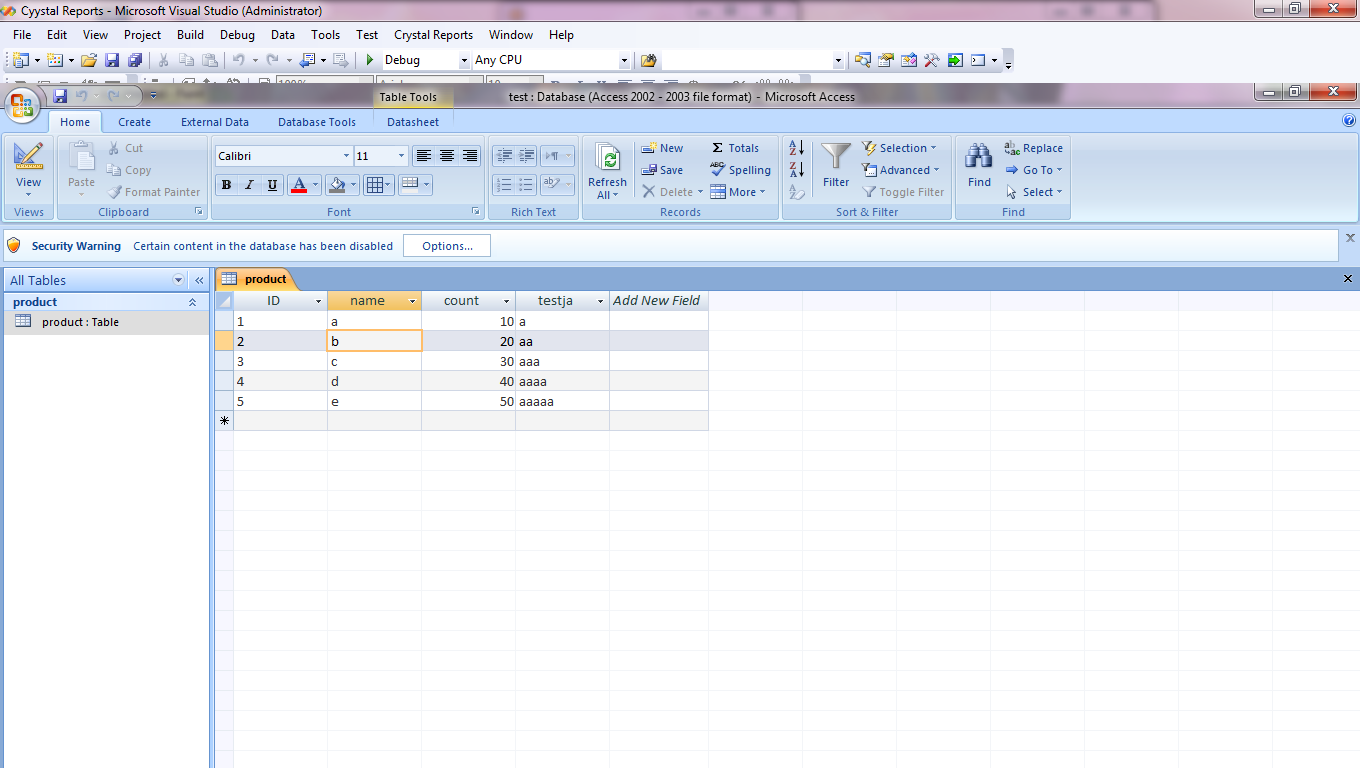The width and height of the screenshot is (1360, 768).
Task: Select the new record row selector
Action: tap(224, 421)
